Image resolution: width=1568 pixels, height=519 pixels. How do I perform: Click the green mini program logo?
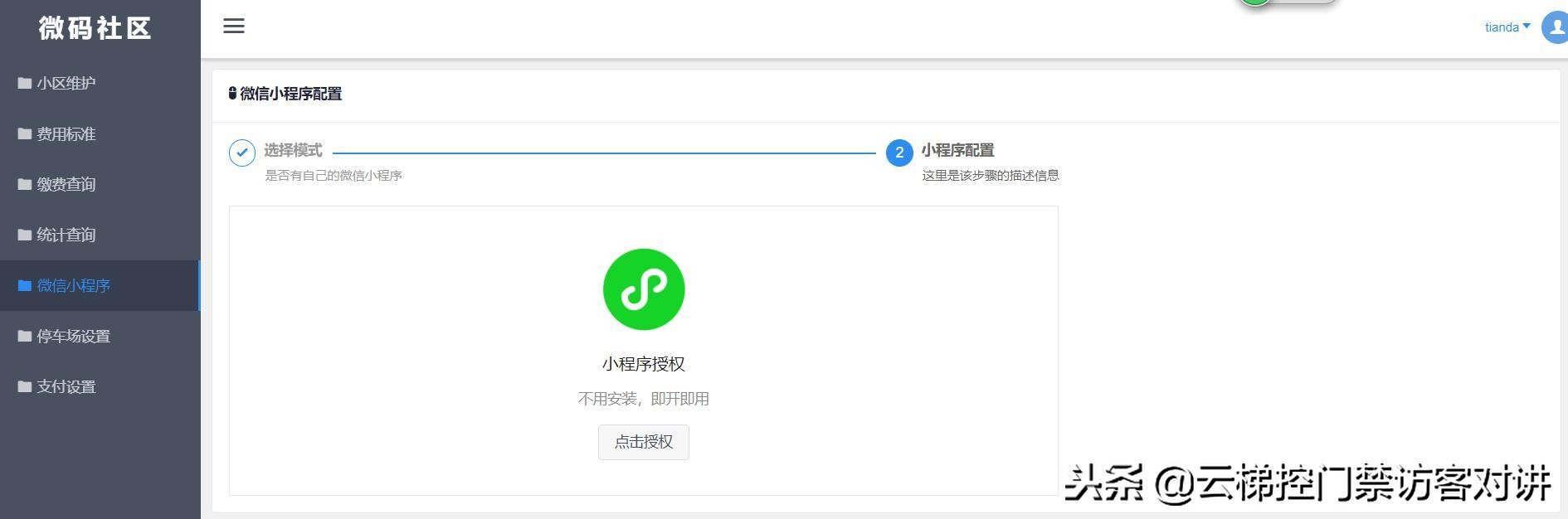pyautogui.click(x=644, y=289)
